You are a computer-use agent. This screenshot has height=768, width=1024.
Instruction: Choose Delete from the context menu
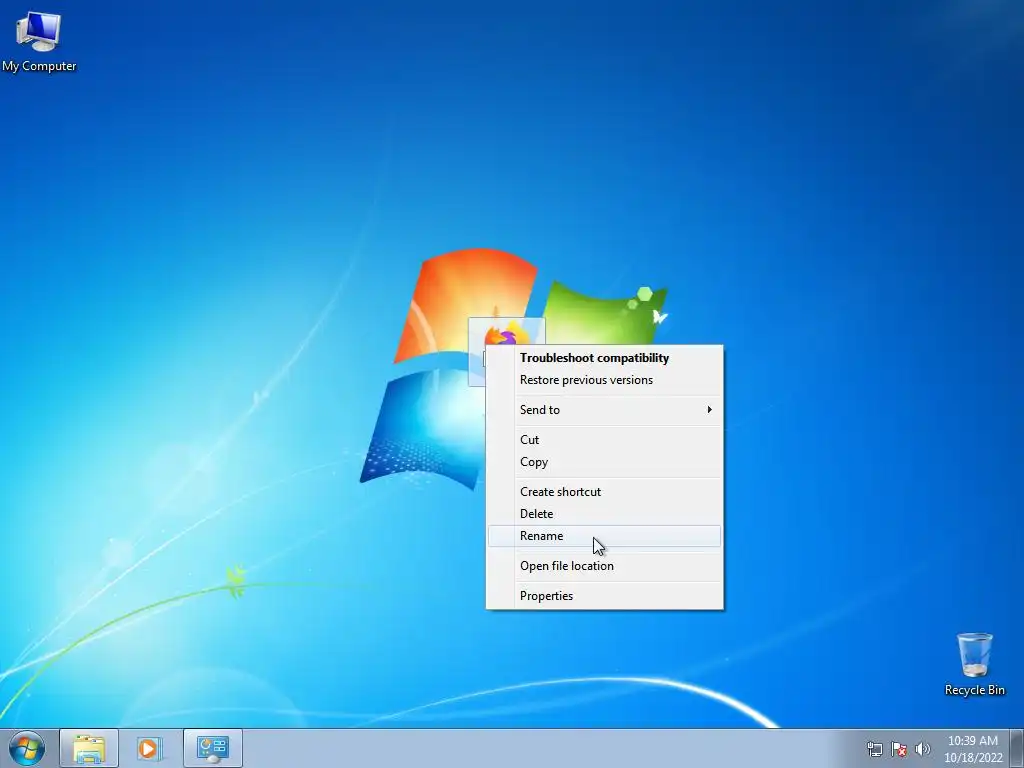(605, 514)
